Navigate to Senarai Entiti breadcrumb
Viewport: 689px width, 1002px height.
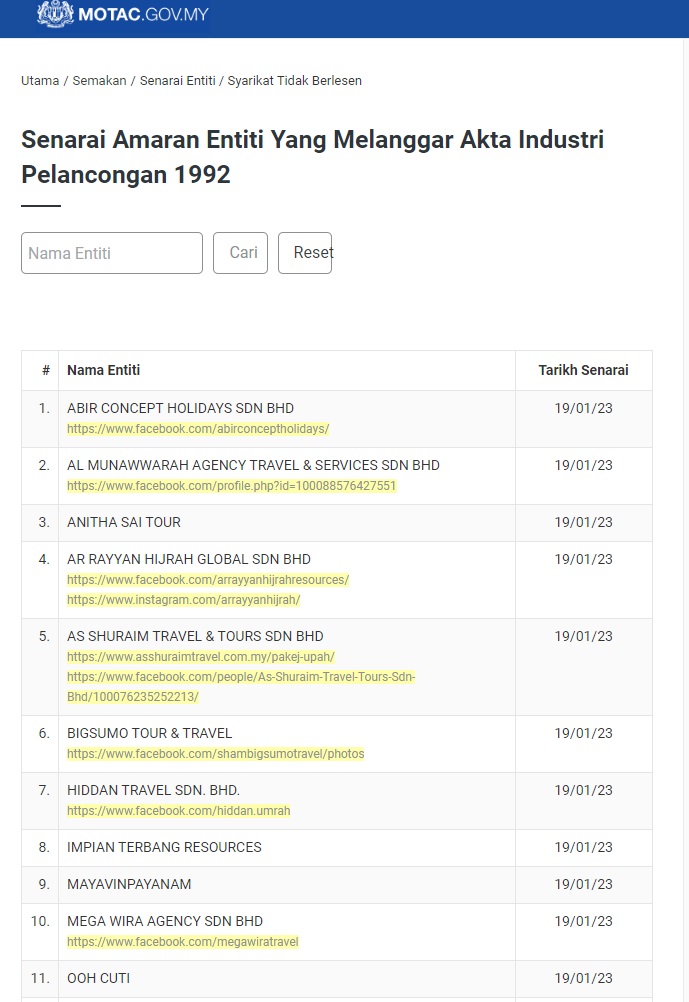point(177,80)
